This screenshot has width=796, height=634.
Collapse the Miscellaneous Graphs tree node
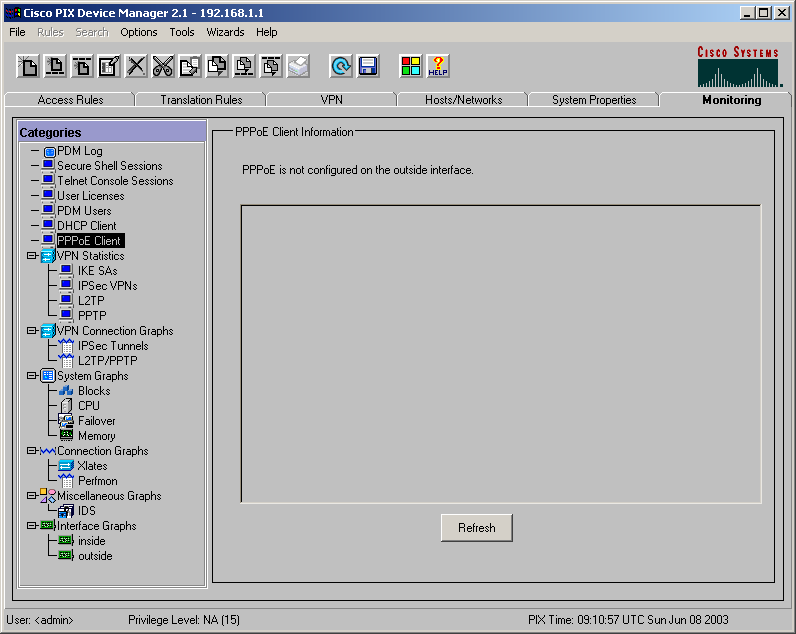coord(31,495)
